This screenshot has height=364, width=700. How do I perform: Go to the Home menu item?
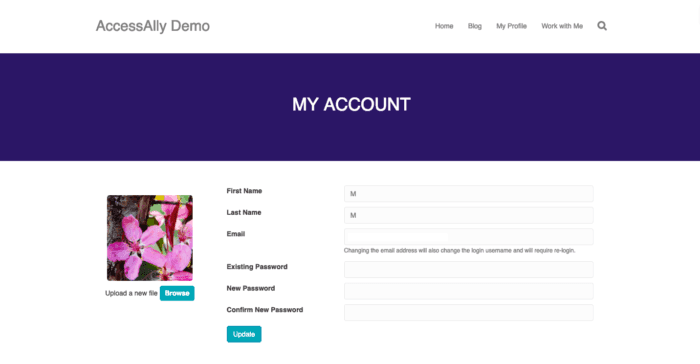[x=444, y=26]
